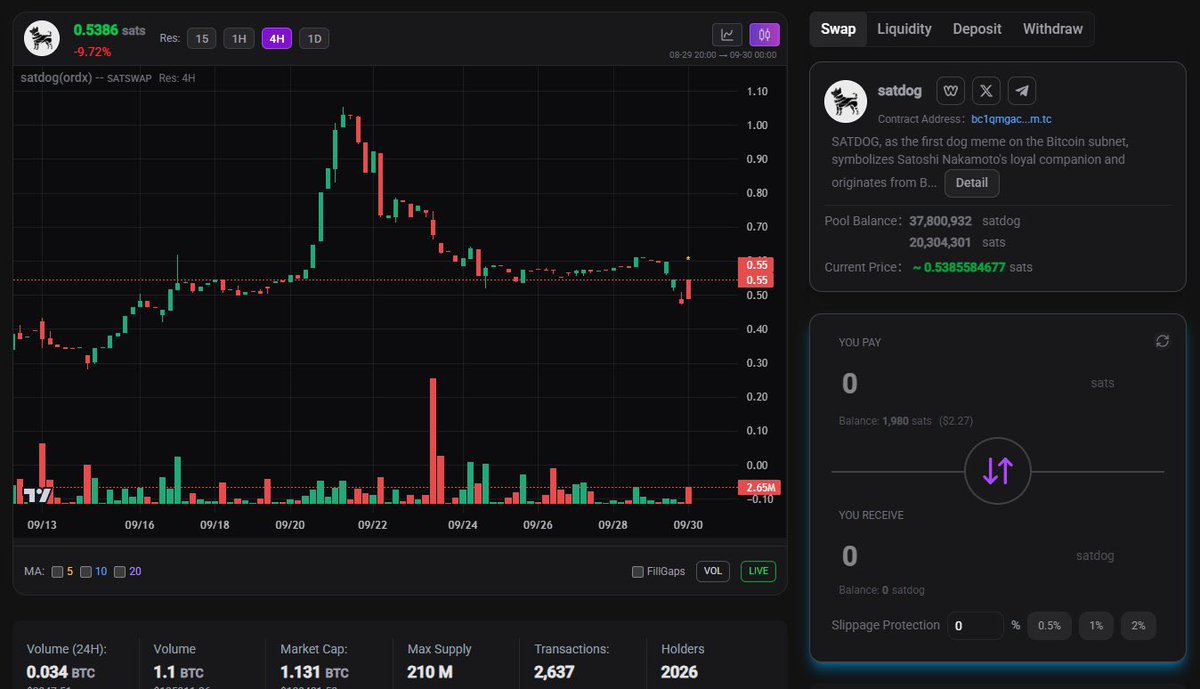The height and width of the screenshot is (689, 1200).
Task: Click the Balance 0 satdog text
Action: [x=881, y=590]
